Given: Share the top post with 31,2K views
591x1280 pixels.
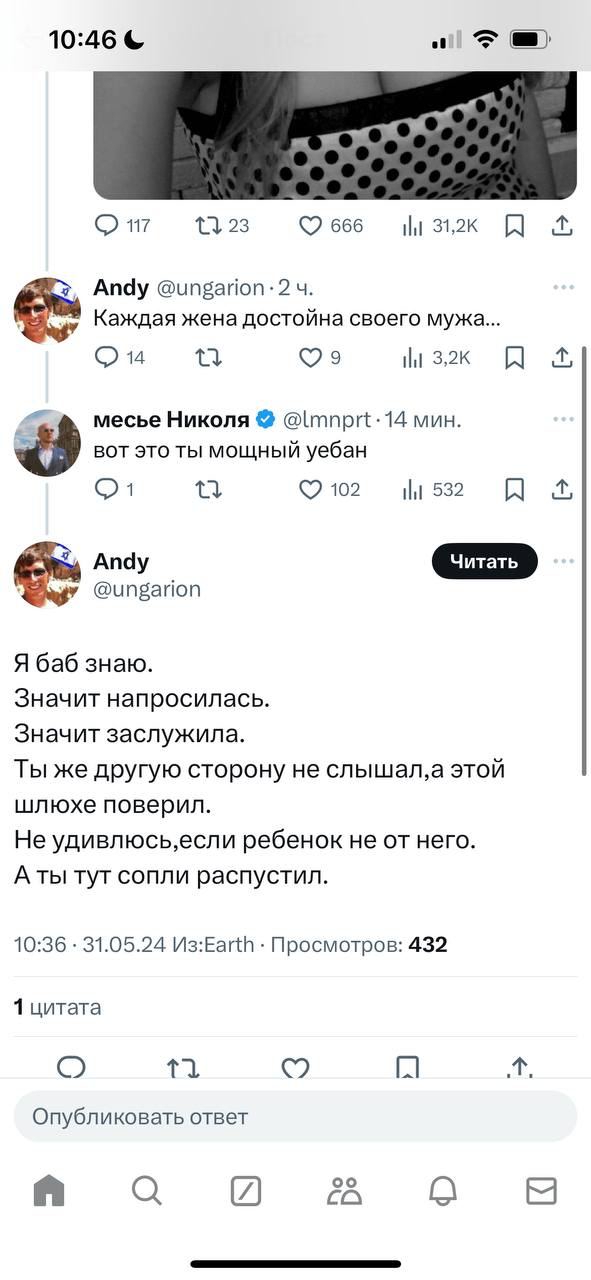Looking at the screenshot, I should (x=562, y=226).
